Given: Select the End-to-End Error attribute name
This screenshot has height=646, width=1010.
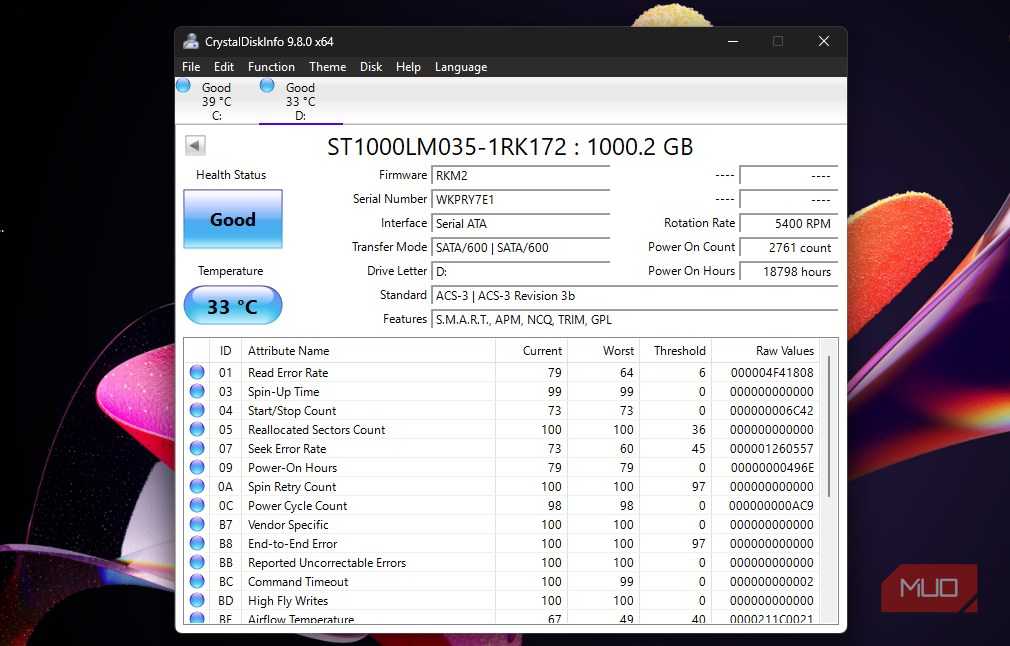Looking at the screenshot, I should click(292, 544).
